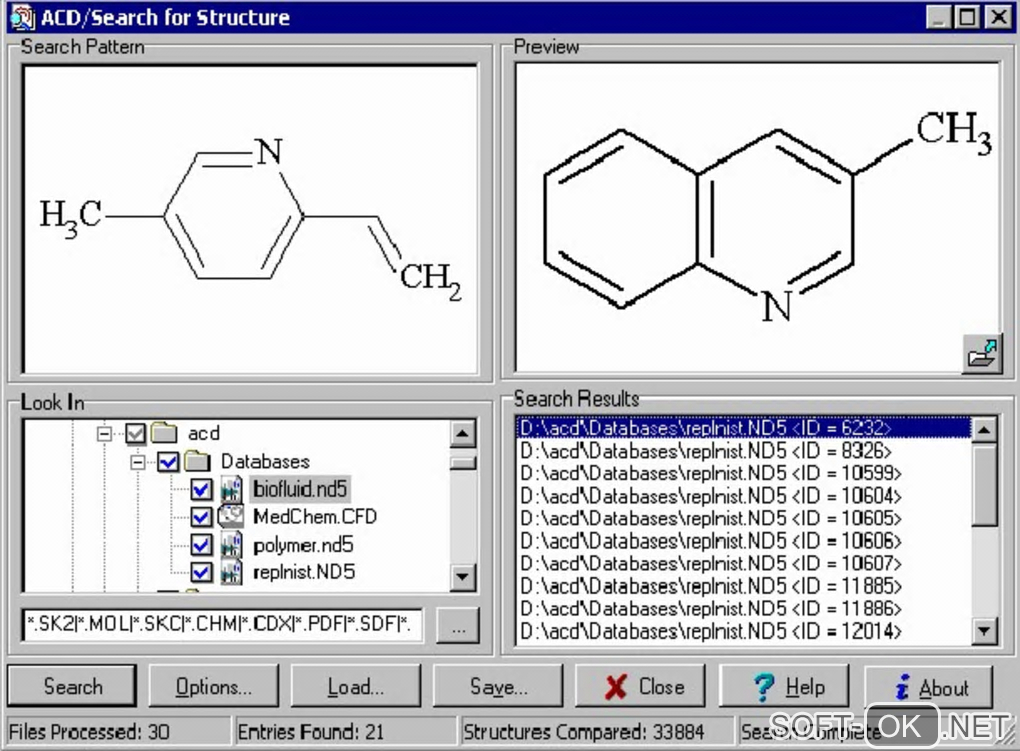This screenshot has height=751, width=1020.
Task: Click the file type filter input field
Action: (x=222, y=625)
